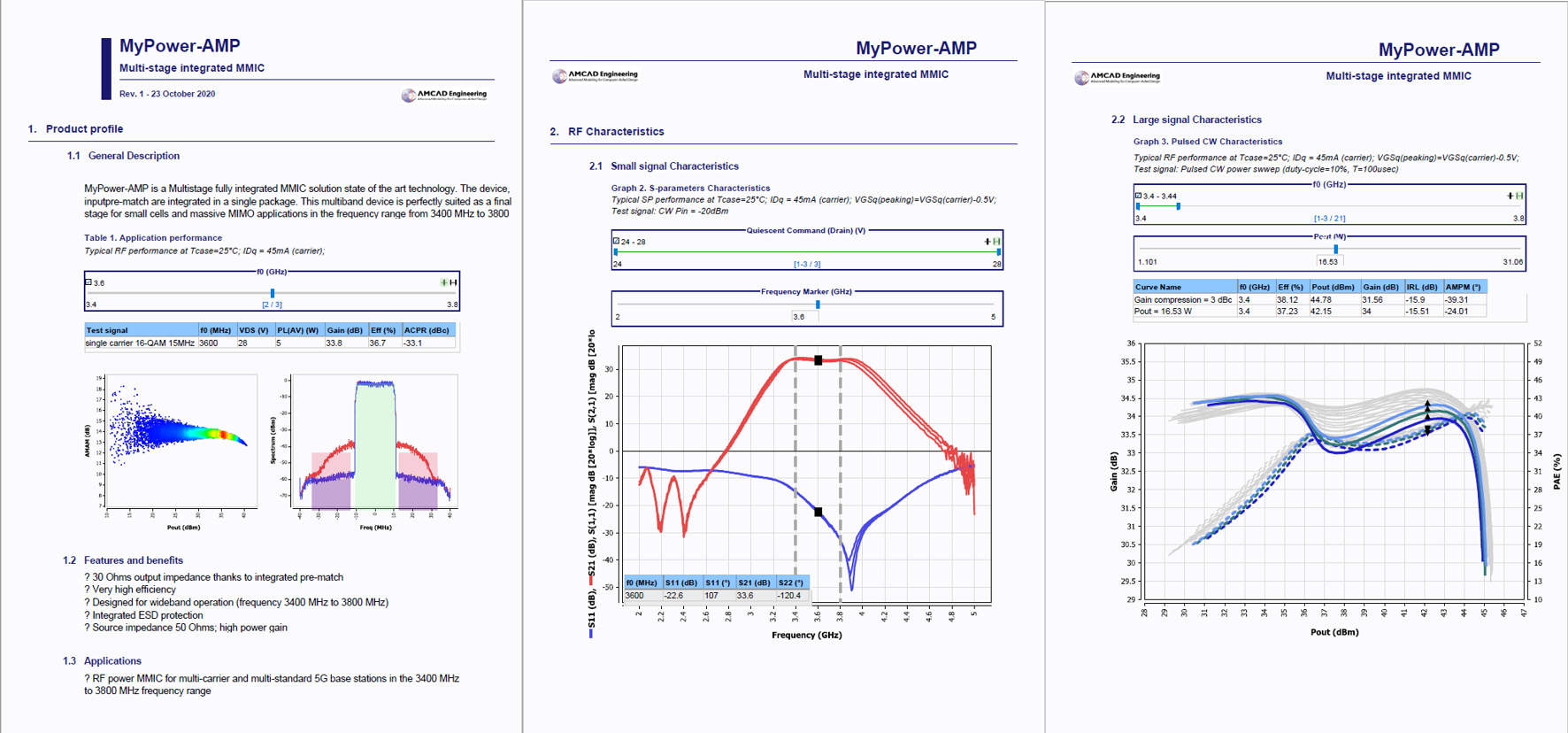Click the '[1-3 / 3]' index label

tap(807, 264)
